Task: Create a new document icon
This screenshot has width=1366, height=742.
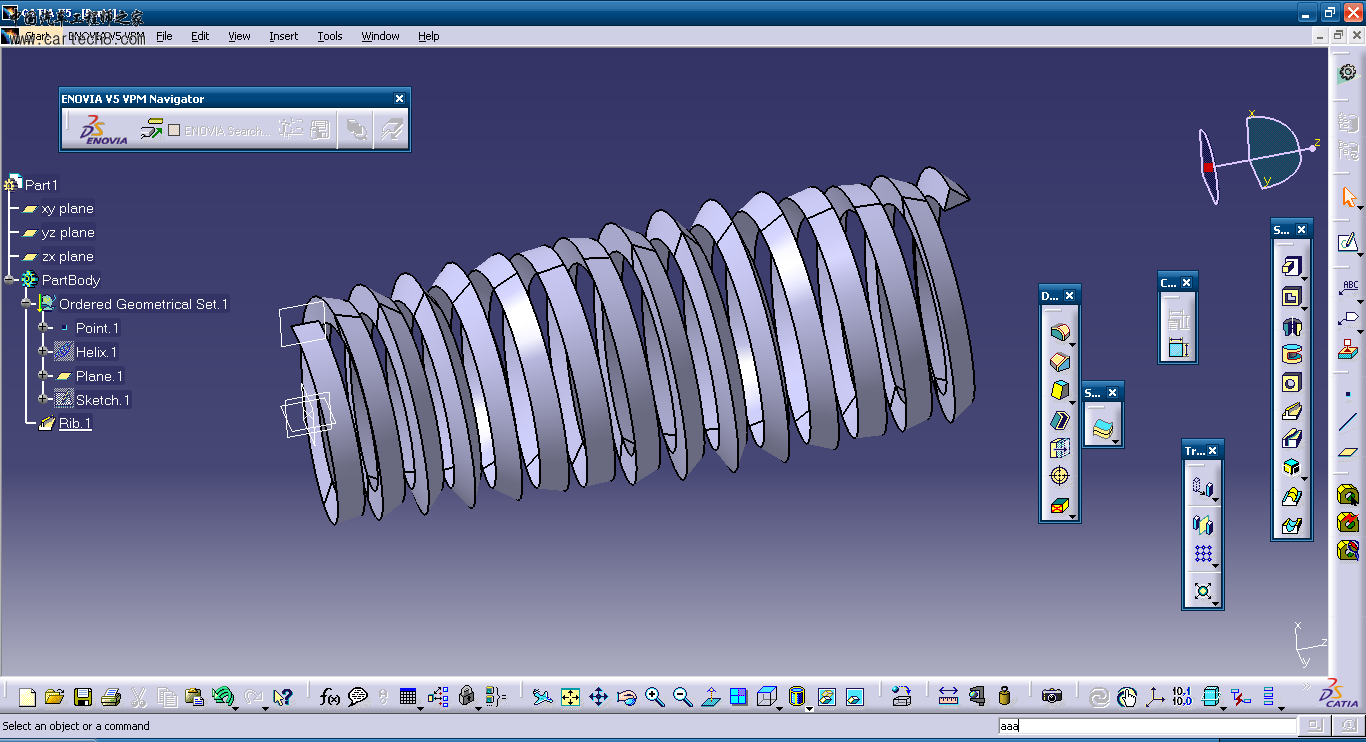Action: (x=27, y=697)
